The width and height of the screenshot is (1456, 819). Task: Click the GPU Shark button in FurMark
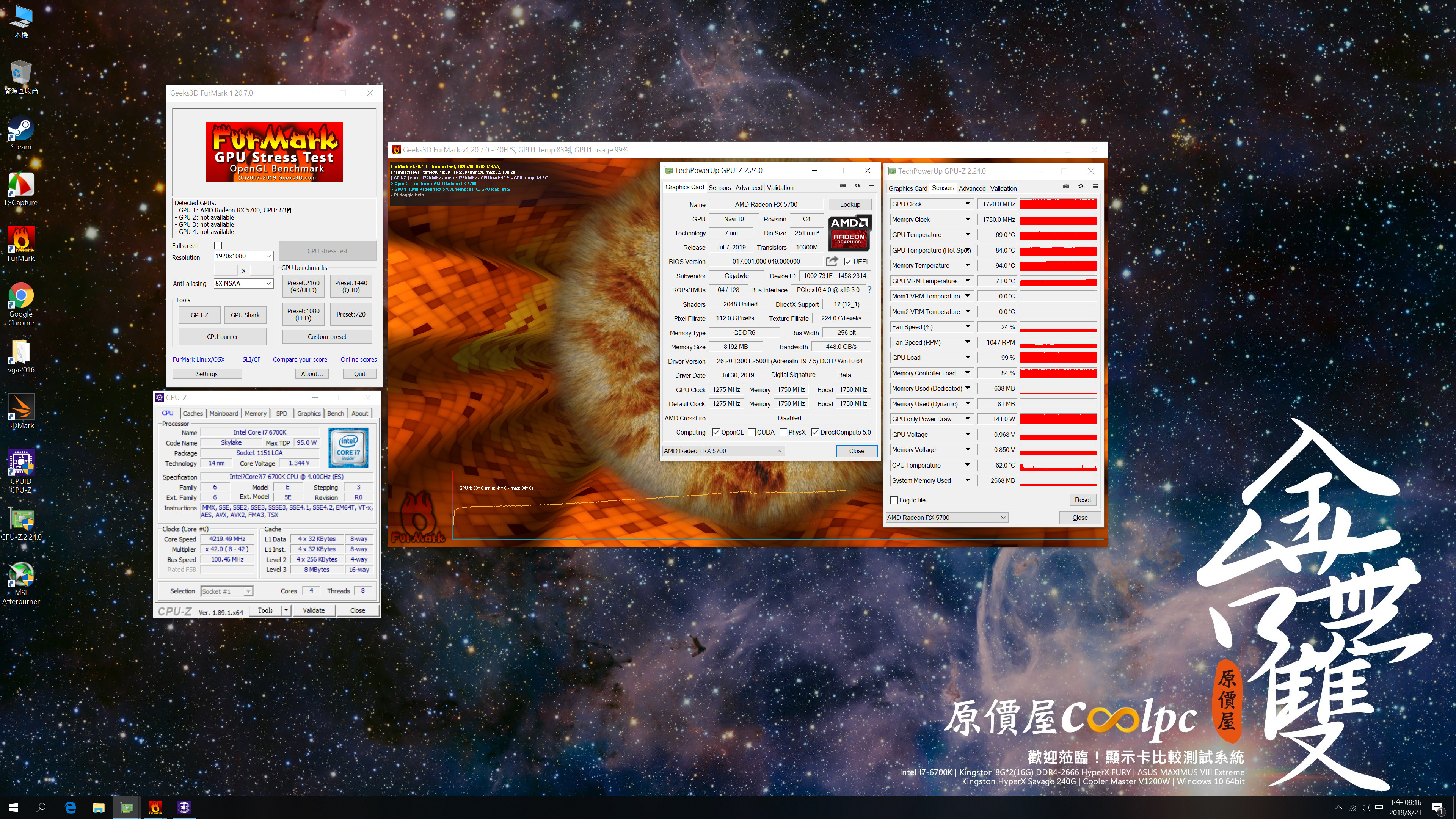click(x=245, y=315)
